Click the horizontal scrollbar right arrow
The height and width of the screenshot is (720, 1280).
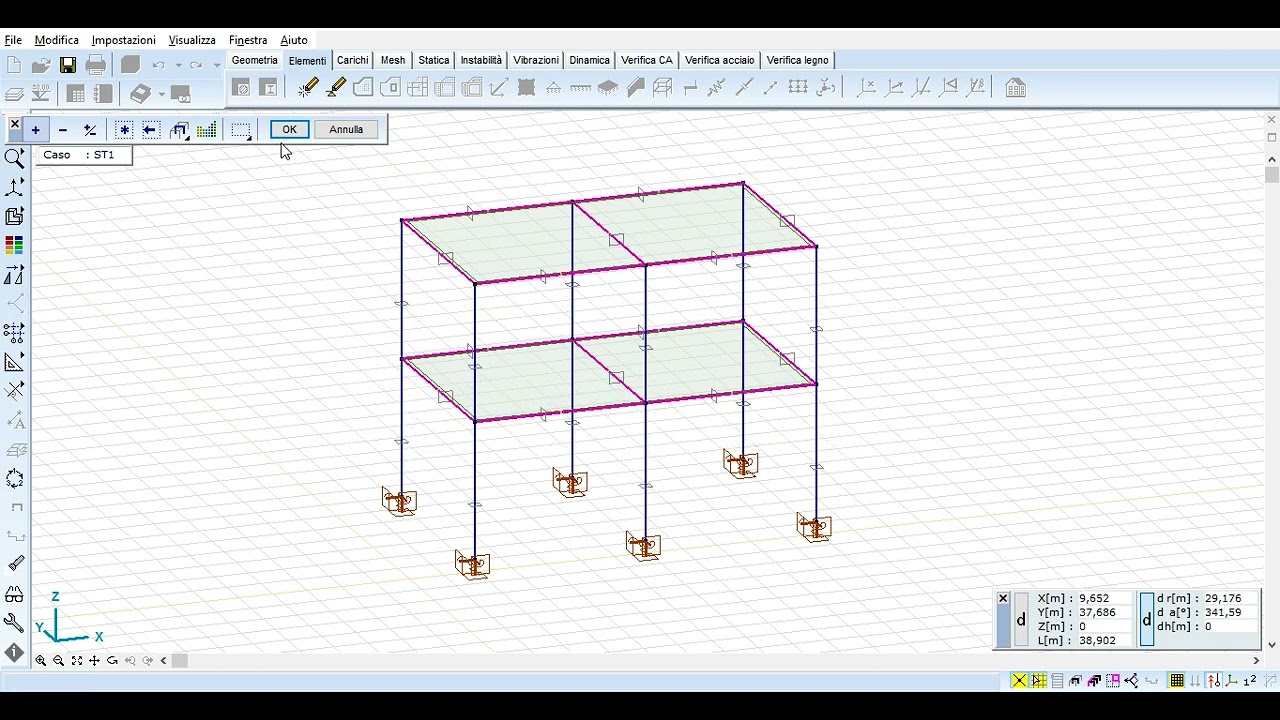pyautogui.click(x=1256, y=661)
